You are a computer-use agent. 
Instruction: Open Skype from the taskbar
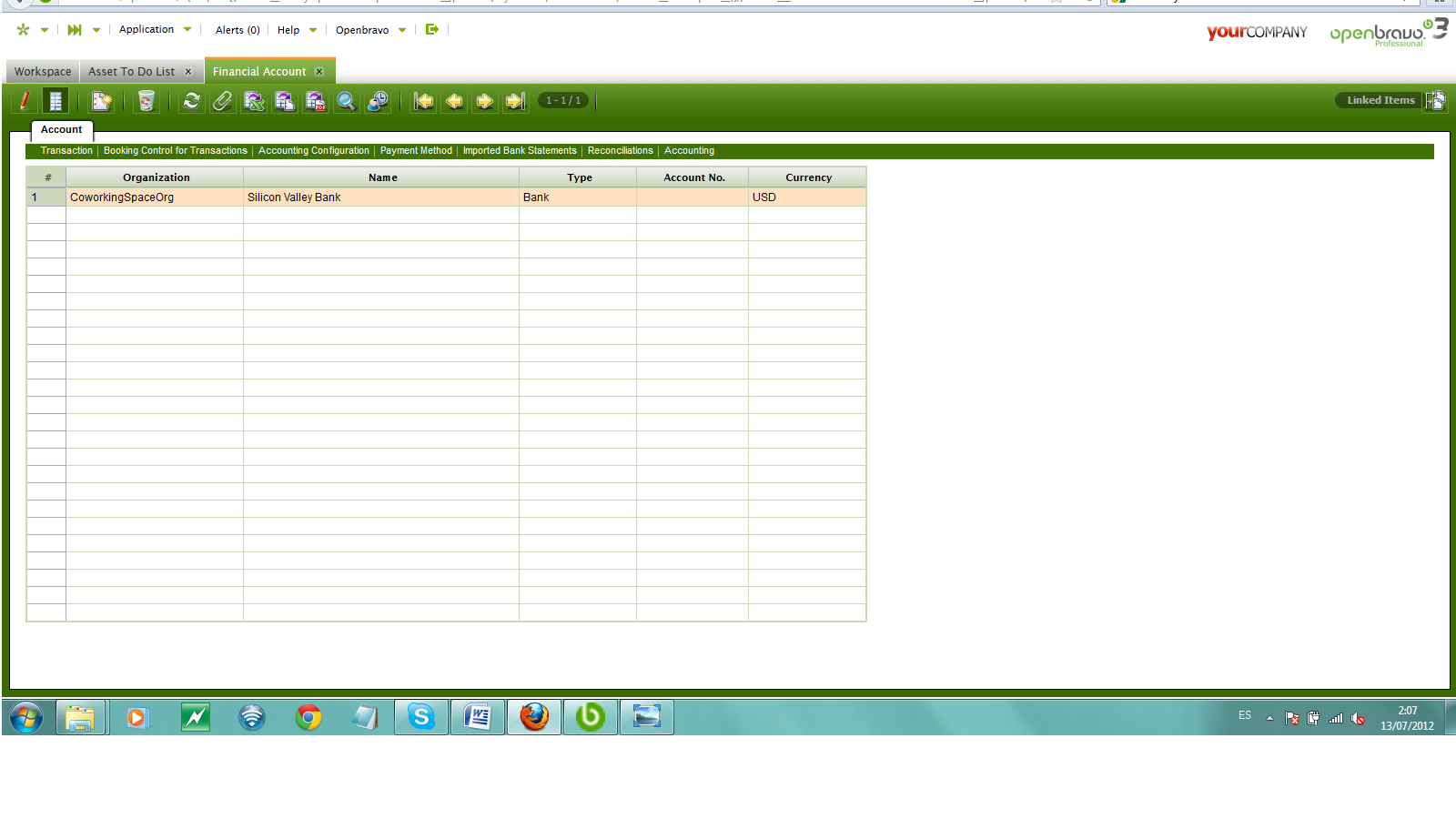click(421, 717)
